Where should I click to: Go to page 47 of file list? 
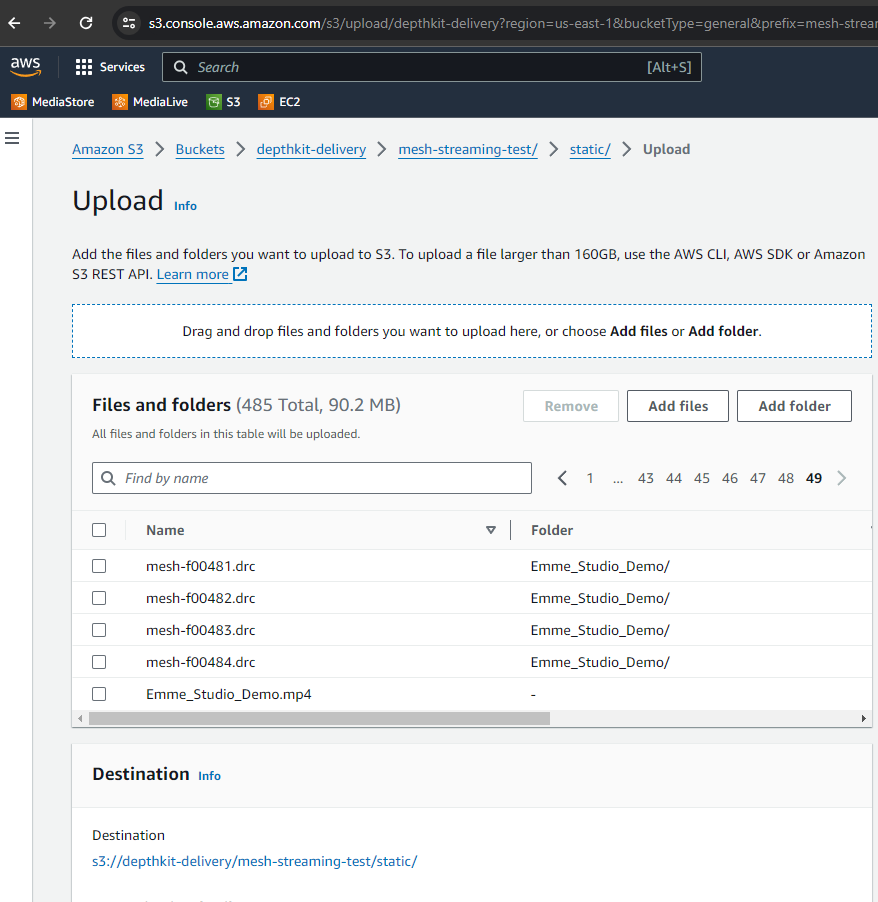758,478
